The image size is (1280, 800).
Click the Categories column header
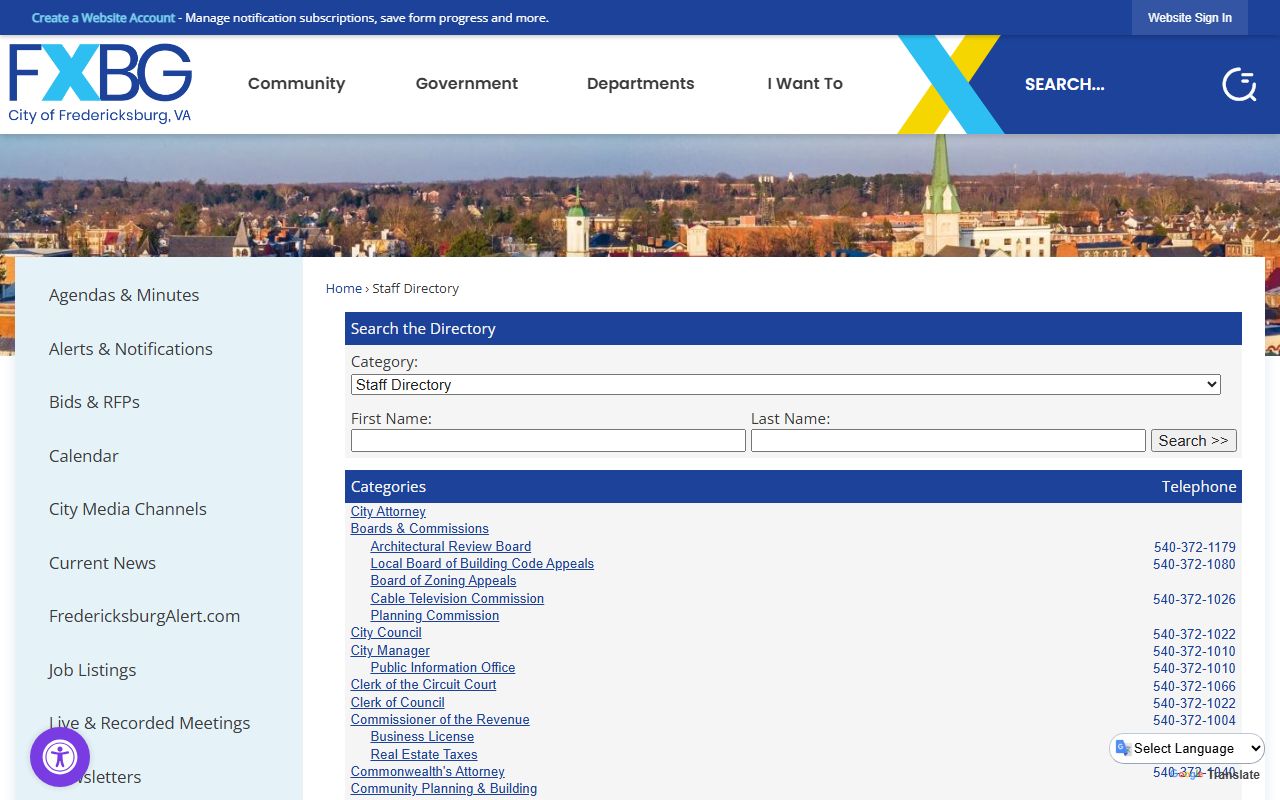point(388,487)
